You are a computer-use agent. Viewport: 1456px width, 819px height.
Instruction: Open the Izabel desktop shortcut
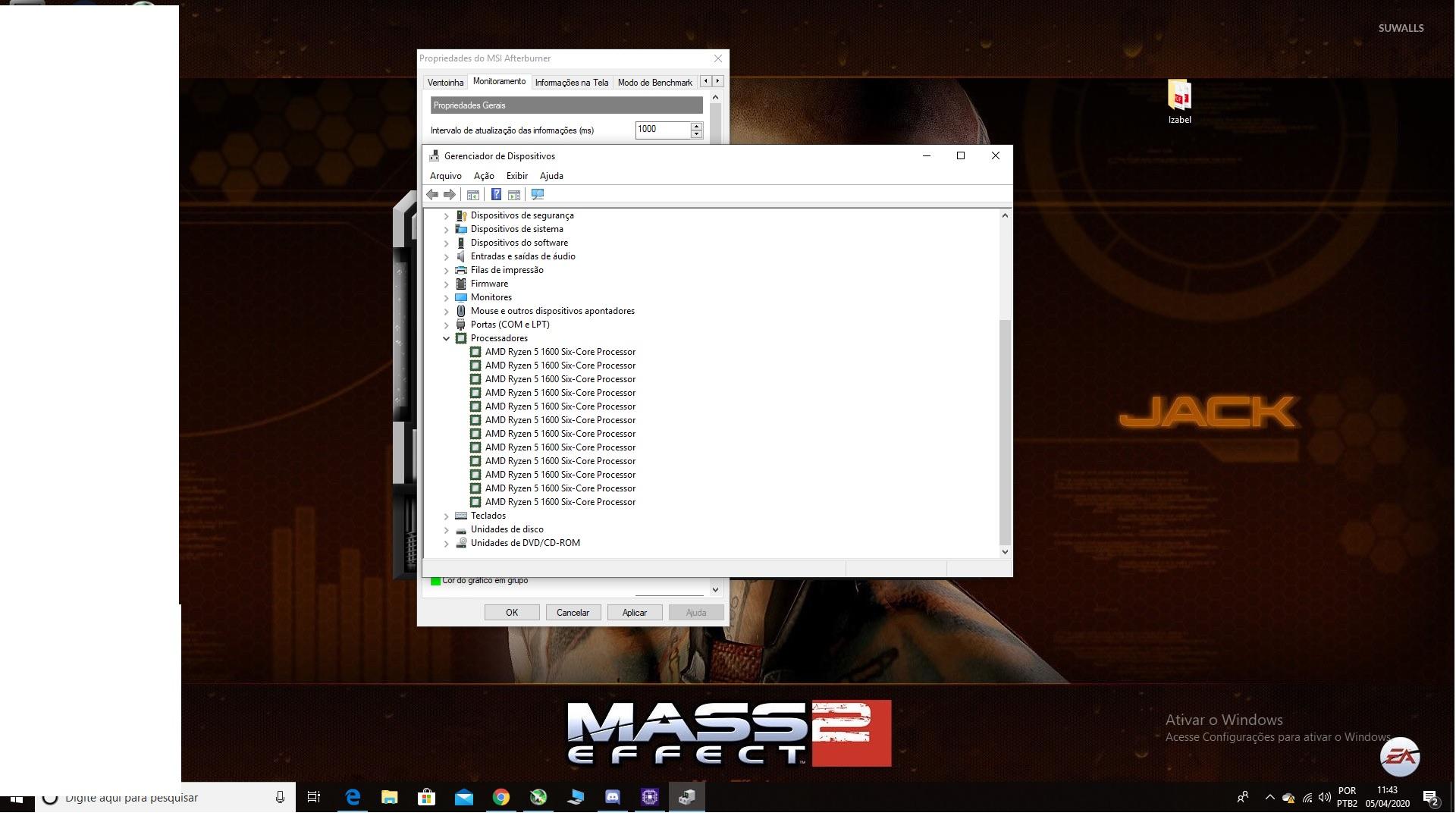pos(1179,102)
